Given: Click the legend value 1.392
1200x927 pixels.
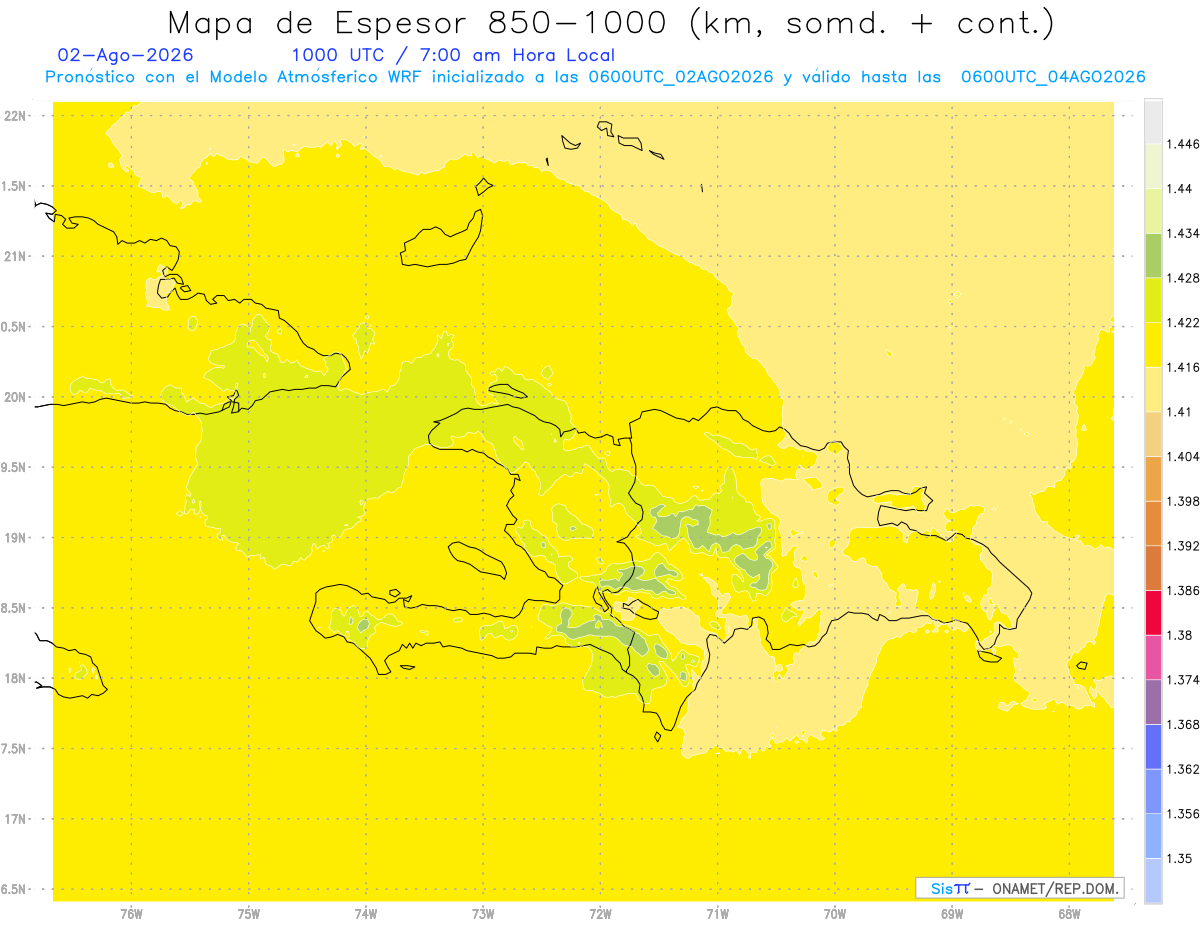Looking at the screenshot, I should pos(1183,546).
